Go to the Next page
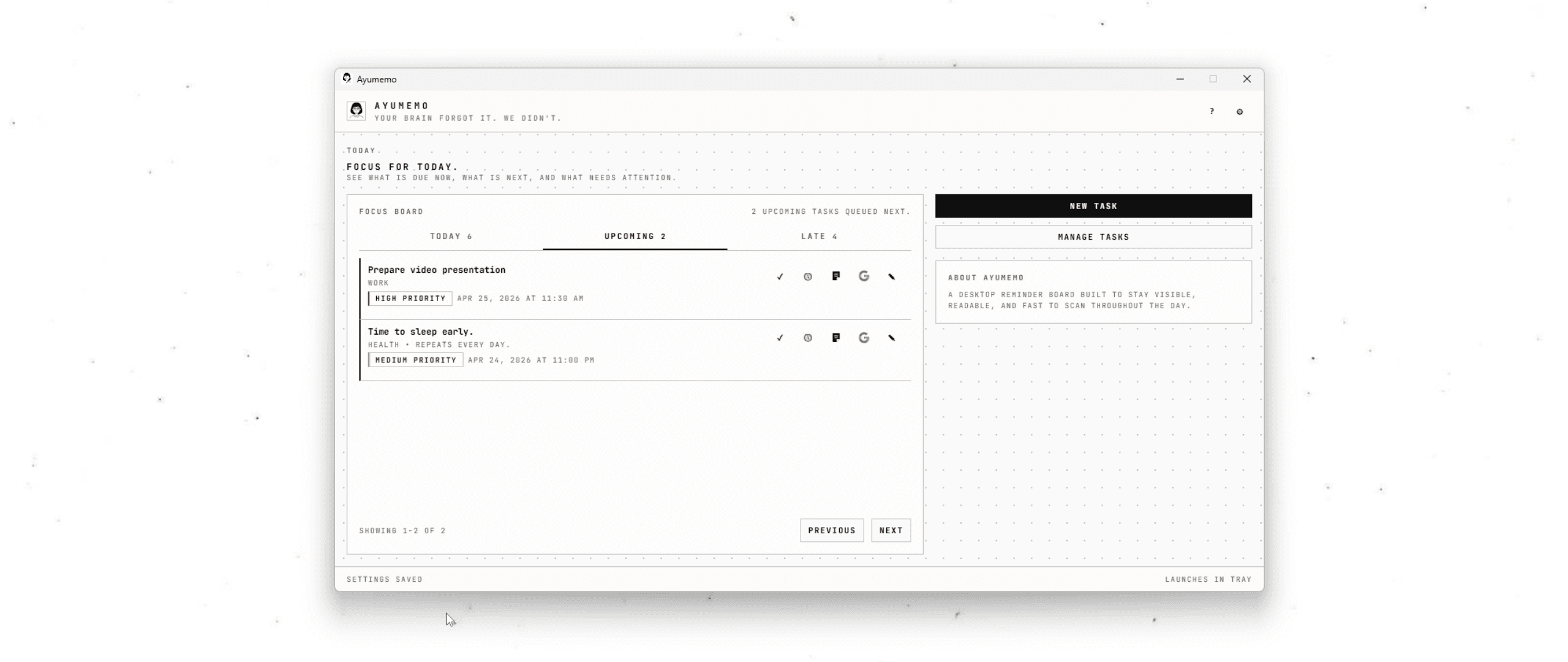This screenshot has width=1568, height=662. point(891,530)
